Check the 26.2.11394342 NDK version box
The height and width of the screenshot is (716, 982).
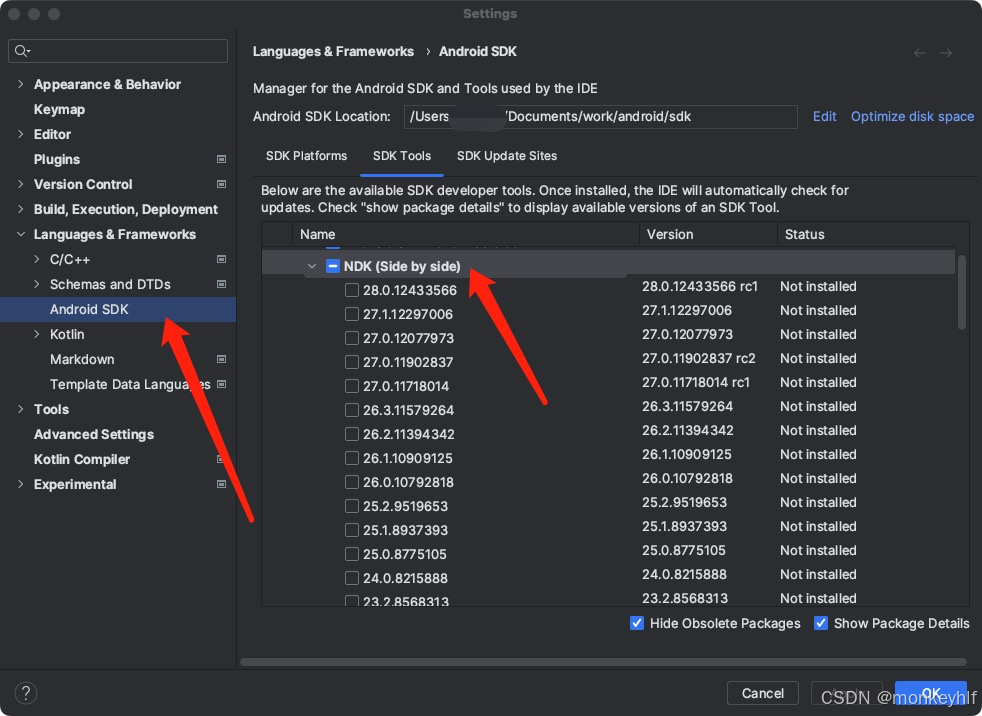click(x=352, y=434)
